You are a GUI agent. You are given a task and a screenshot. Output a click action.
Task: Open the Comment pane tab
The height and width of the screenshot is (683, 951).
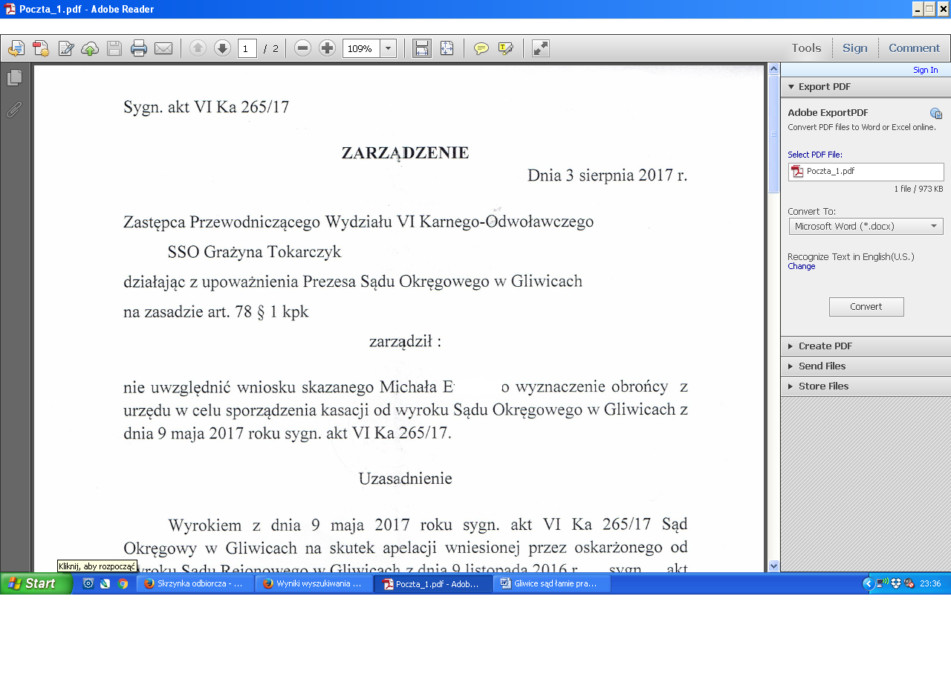point(914,48)
